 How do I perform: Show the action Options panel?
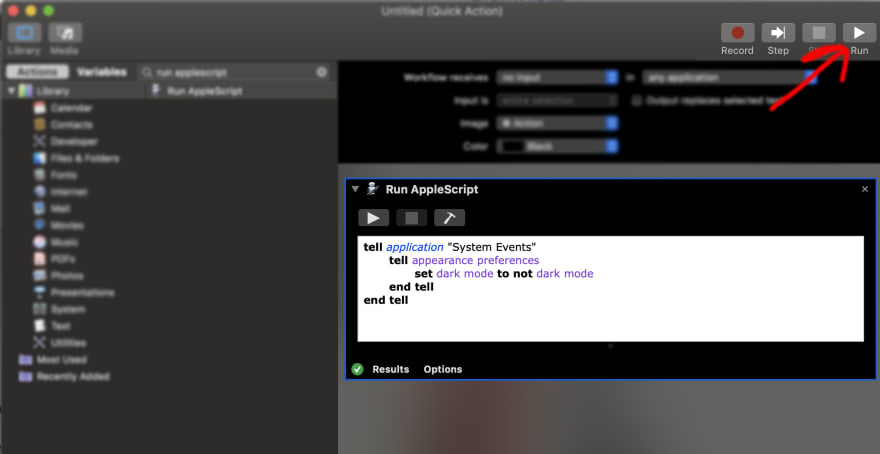point(443,369)
